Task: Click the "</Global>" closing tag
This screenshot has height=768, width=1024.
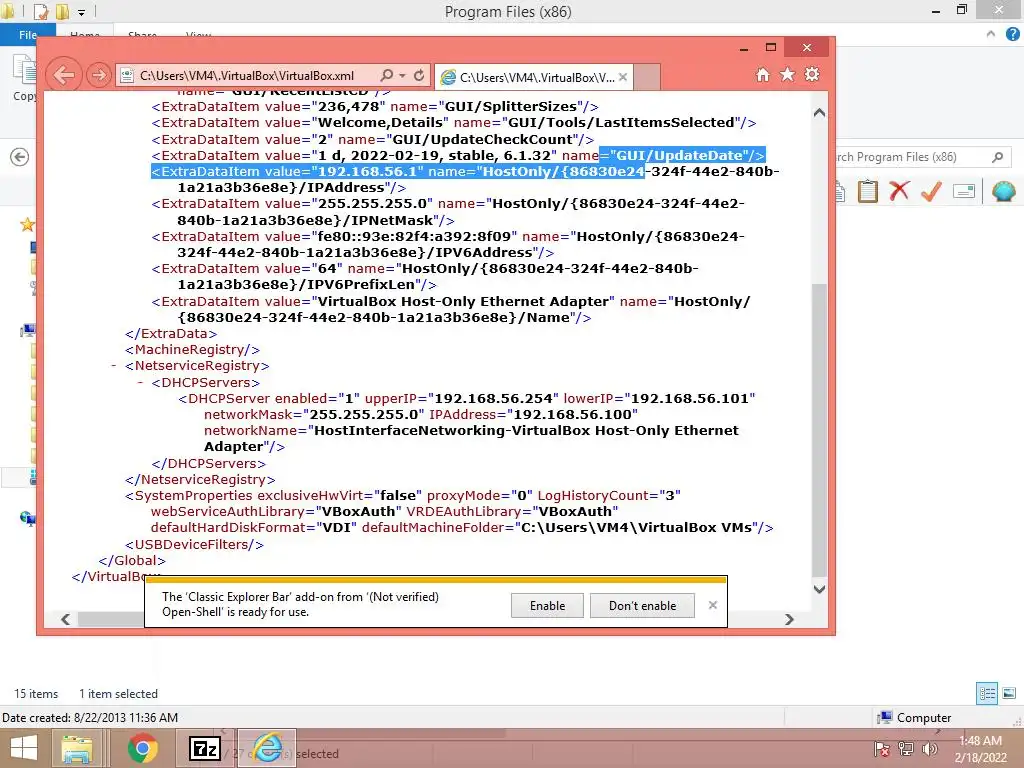Action: tap(132, 560)
